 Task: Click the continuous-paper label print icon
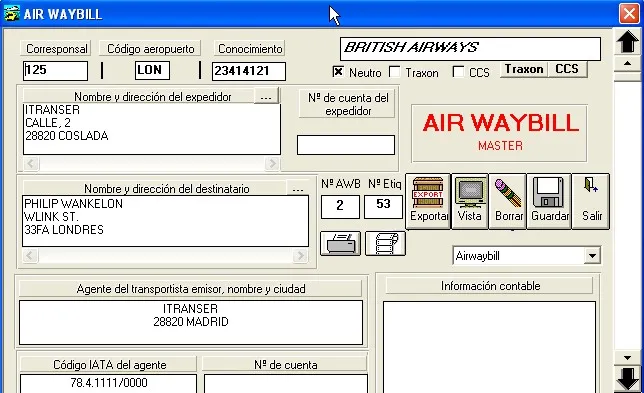385,244
